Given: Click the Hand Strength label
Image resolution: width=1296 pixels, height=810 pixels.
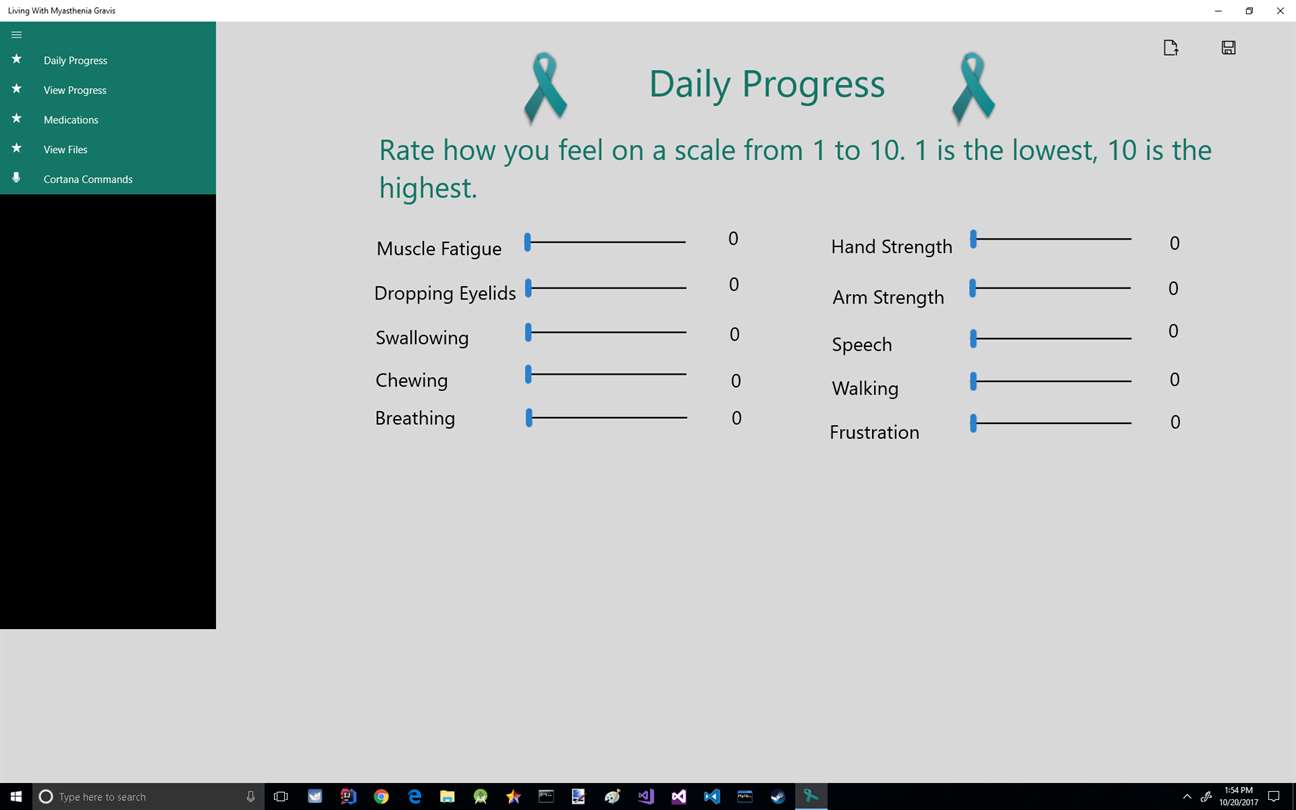Looking at the screenshot, I should pyautogui.click(x=891, y=247).
